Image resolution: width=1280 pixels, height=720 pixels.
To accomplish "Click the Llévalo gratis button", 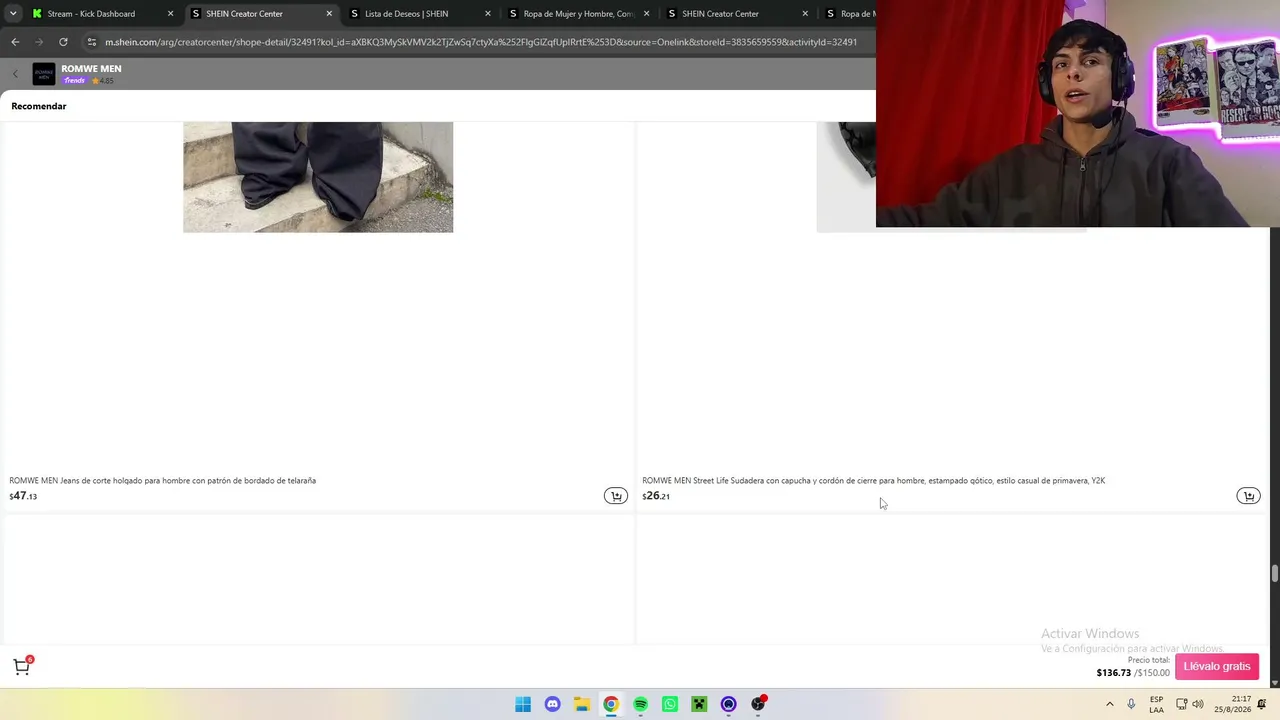I will coord(1217,667).
